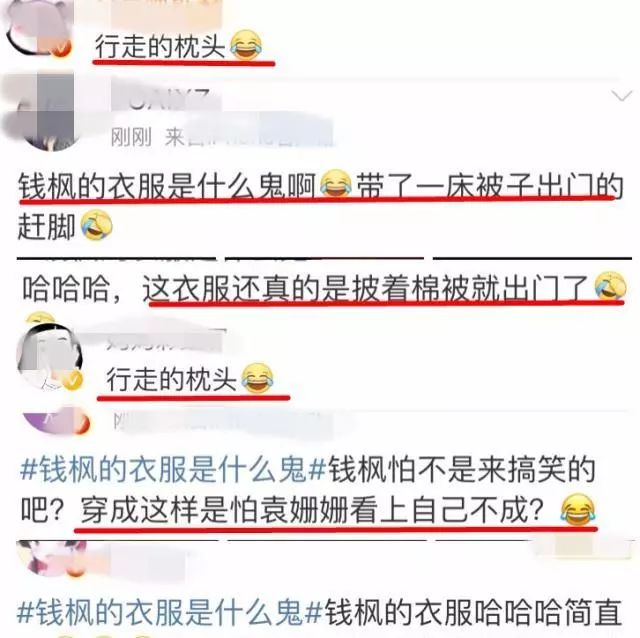Click orange verified badge on top avatar
640x638 pixels.
[x=62, y=48]
